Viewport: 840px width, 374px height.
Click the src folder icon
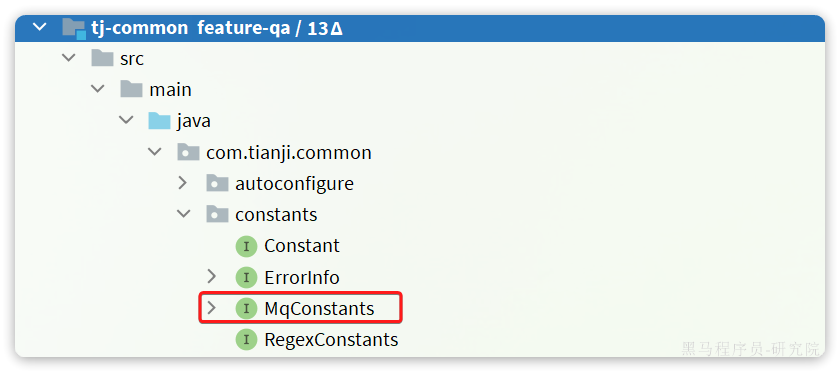[102, 58]
